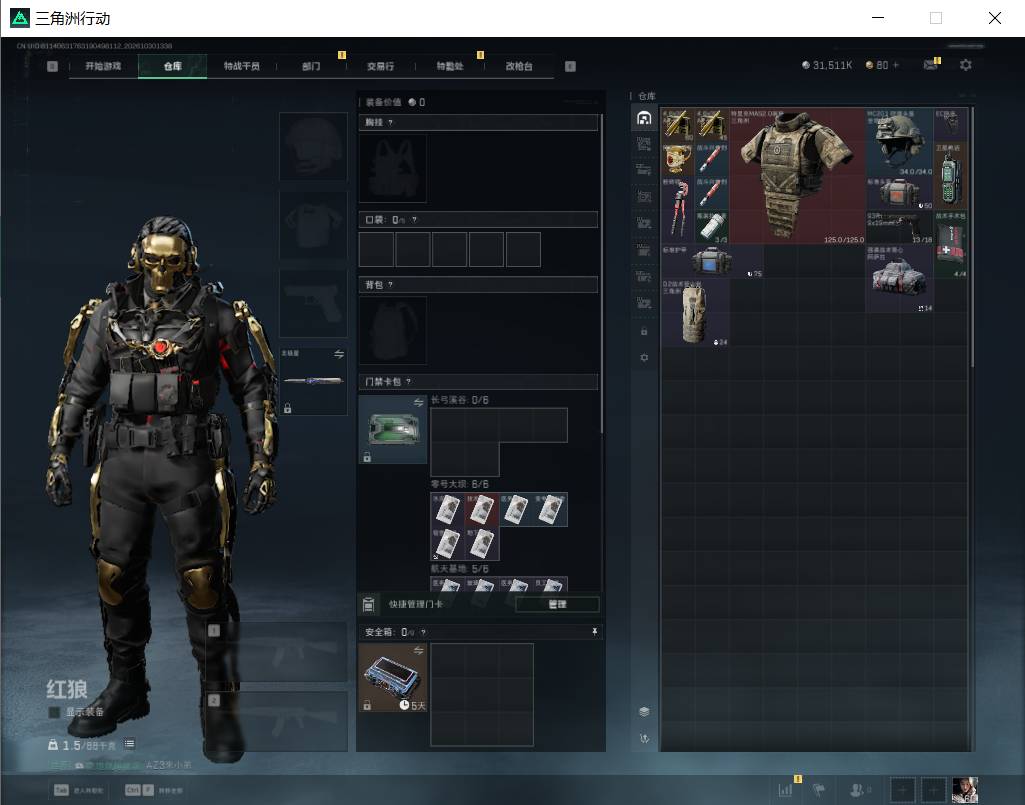
Task: Click the help marker next to 门禁卡包
Action: (x=409, y=381)
